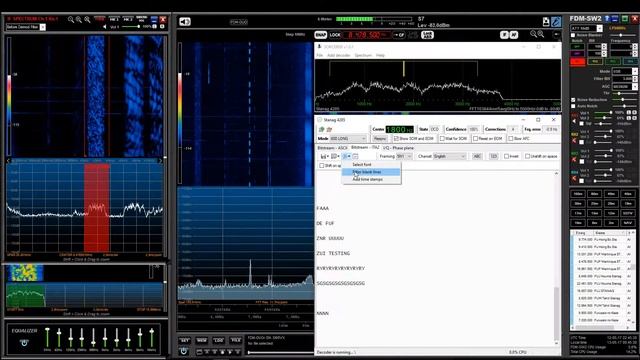640x360 pixels.
Task: Toggle Auto Notch checkbox
Action: click(573, 106)
